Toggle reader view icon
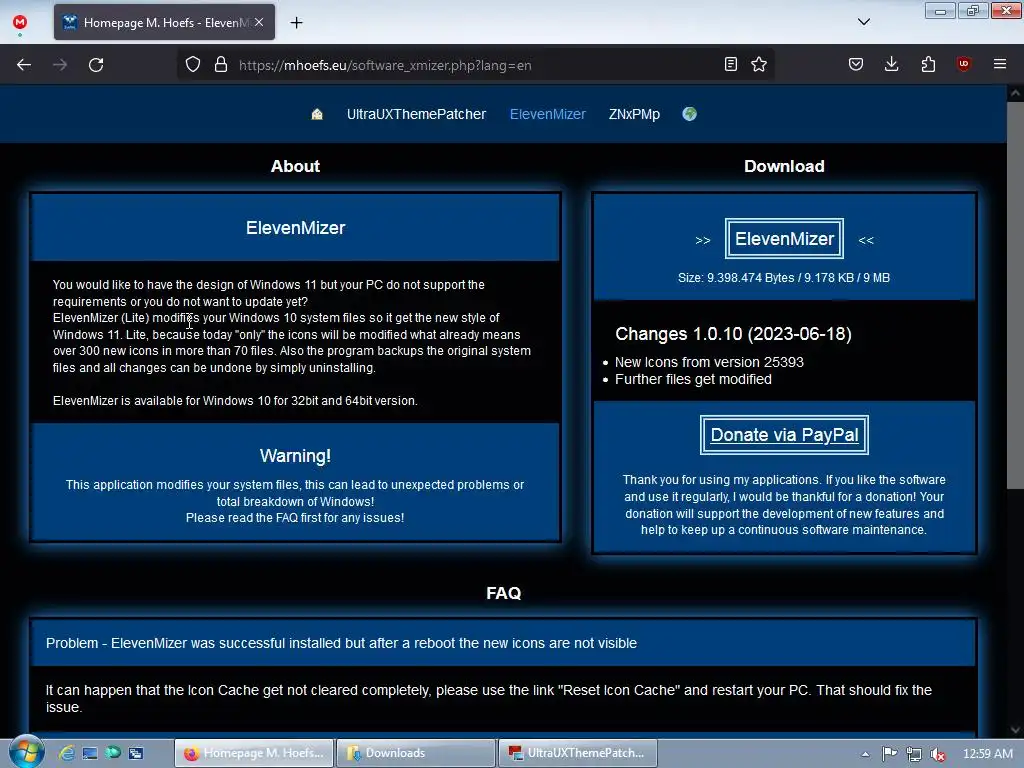This screenshot has height=768, width=1024. [x=731, y=64]
